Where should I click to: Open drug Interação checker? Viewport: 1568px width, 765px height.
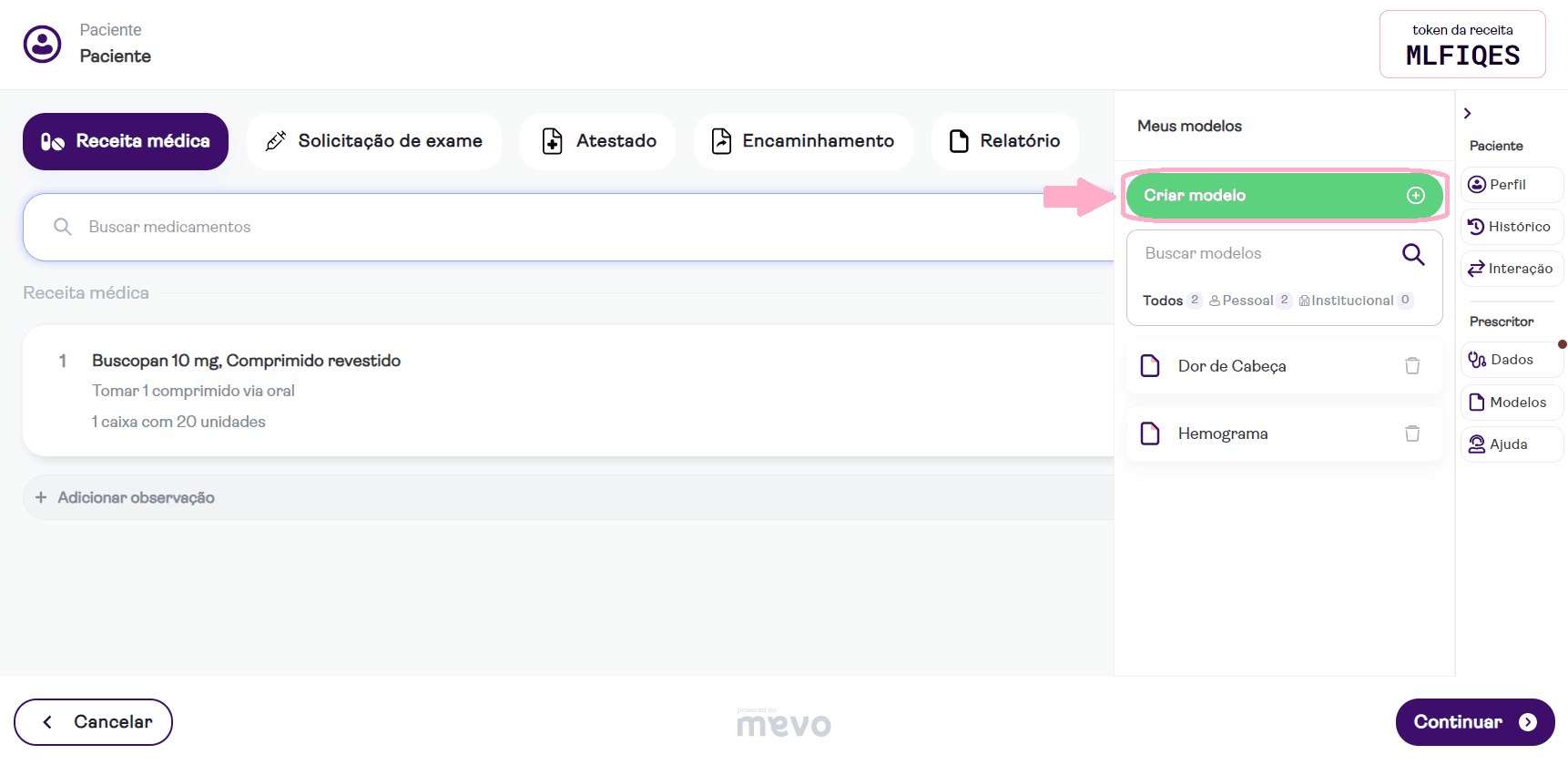pyautogui.click(x=1511, y=269)
